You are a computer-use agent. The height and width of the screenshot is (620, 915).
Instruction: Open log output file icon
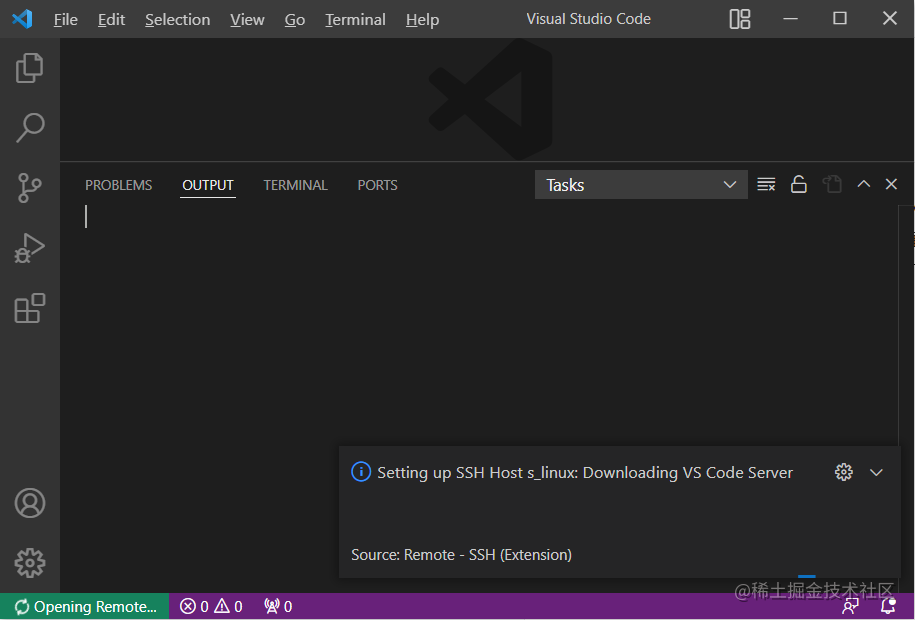(832, 184)
